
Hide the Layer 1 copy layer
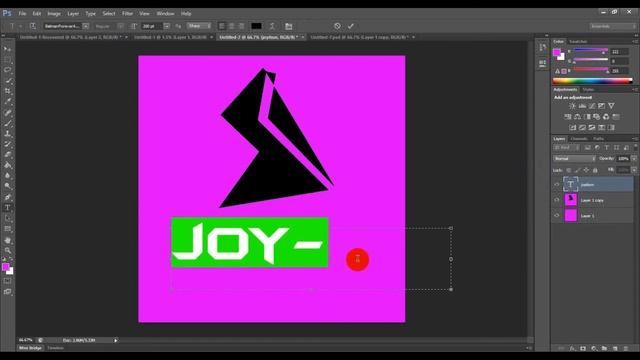click(557, 200)
